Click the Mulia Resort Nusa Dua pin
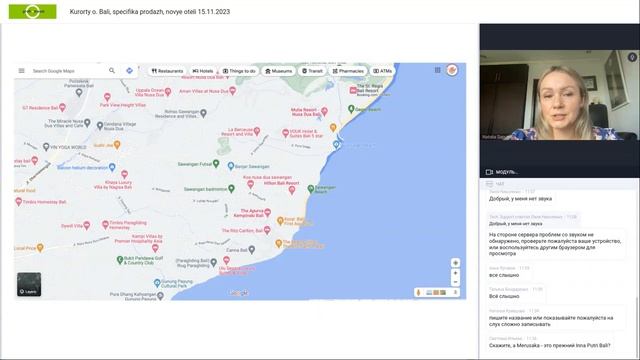 pos(324,111)
